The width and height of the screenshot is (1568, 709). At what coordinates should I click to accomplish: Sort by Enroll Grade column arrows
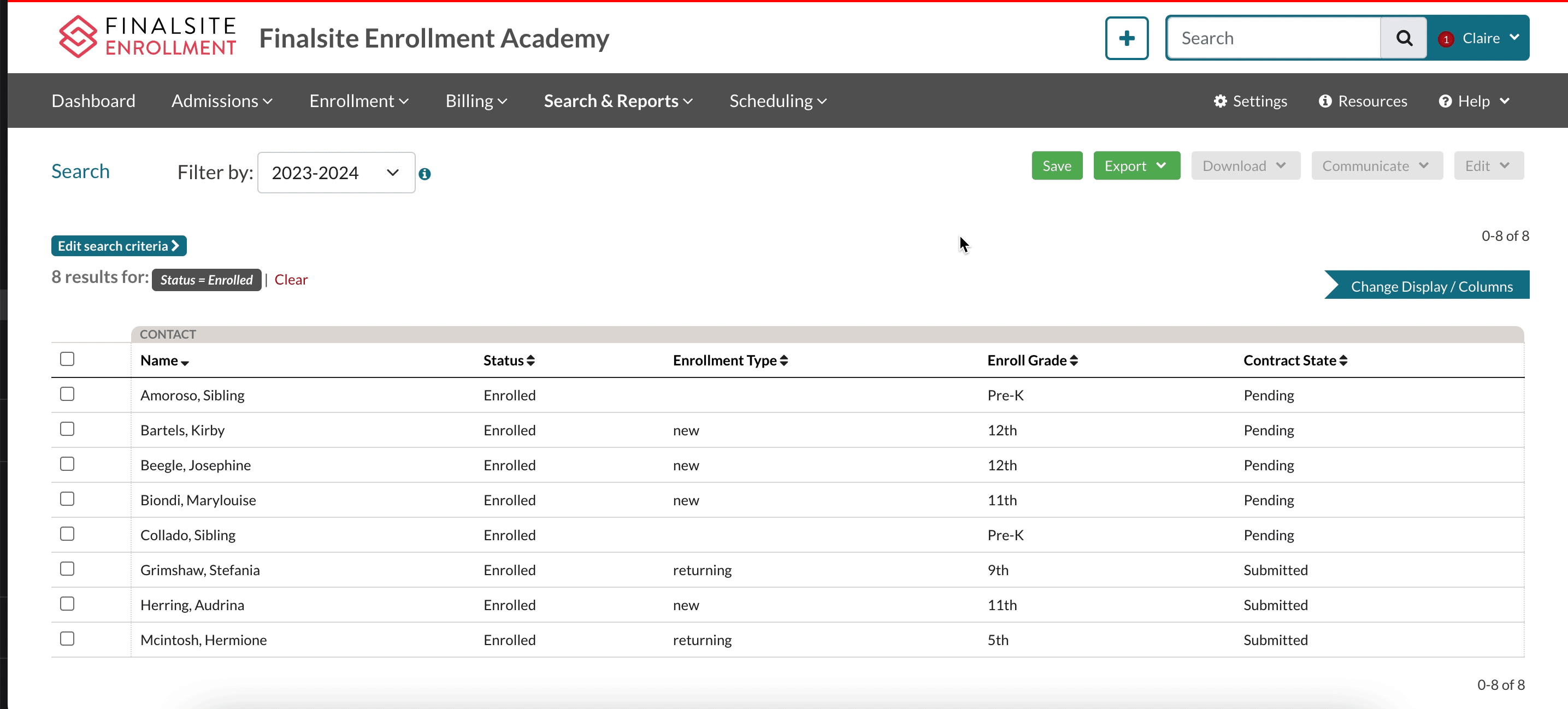[x=1074, y=361]
